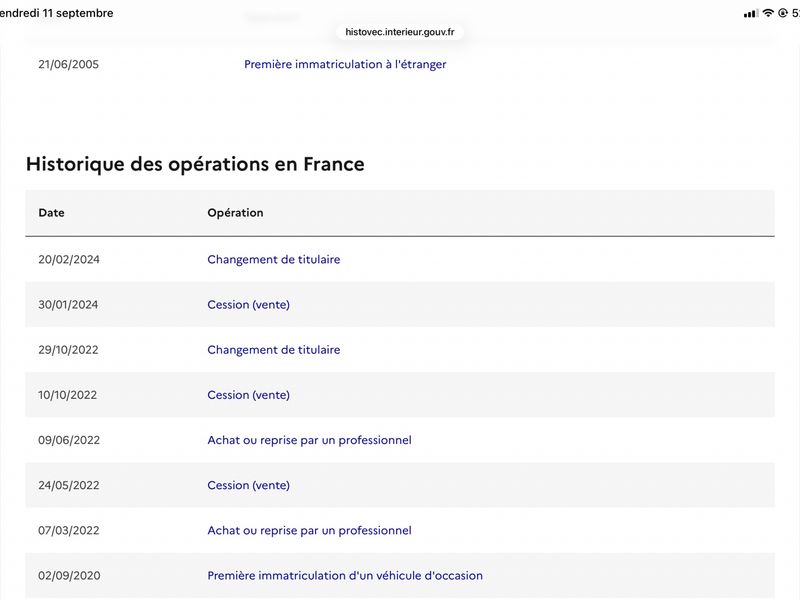This screenshot has height=600, width=800.
Task: Tap the 'vendredi 11 septembre' status bar date
Action: 57,13
